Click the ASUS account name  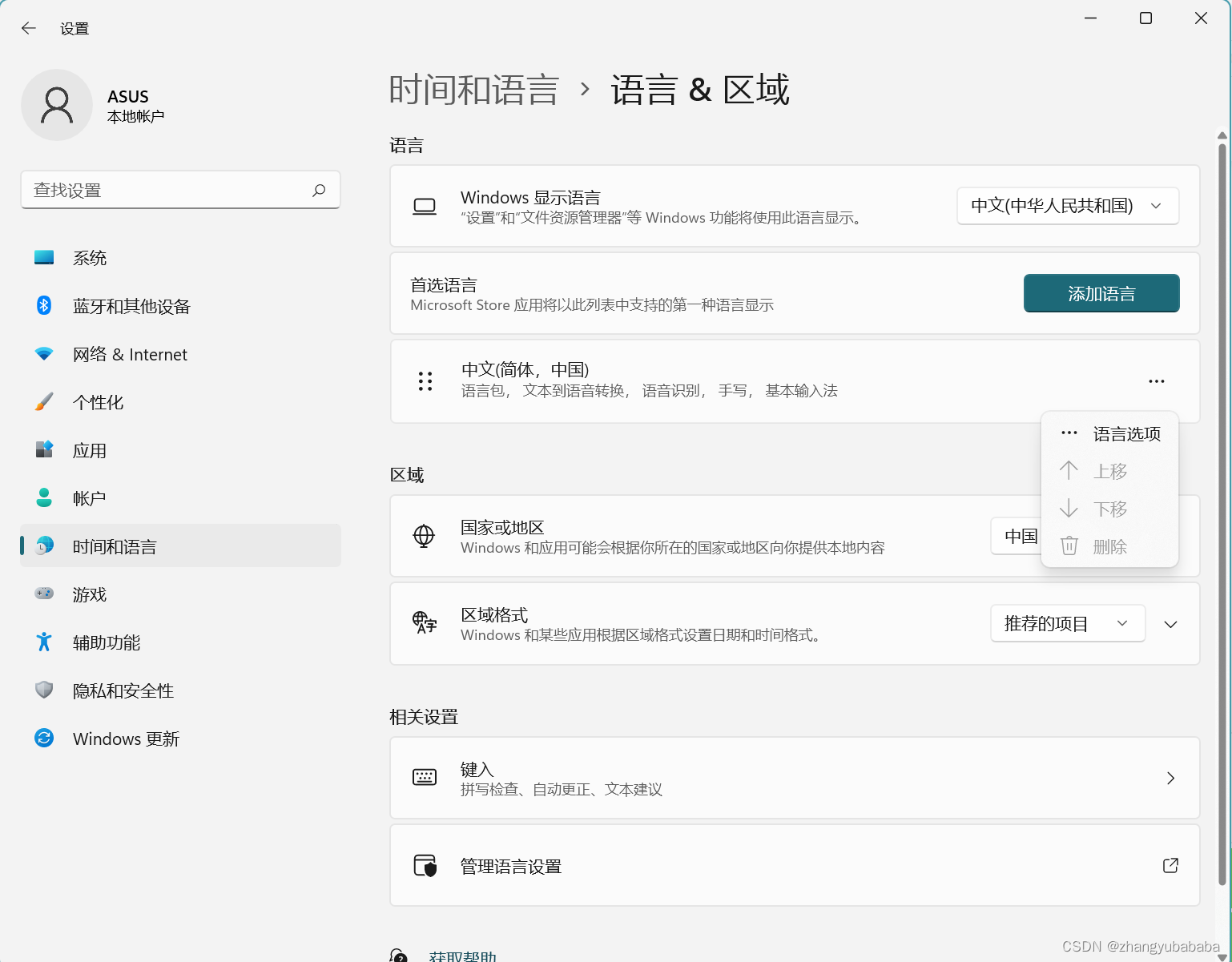click(x=128, y=96)
